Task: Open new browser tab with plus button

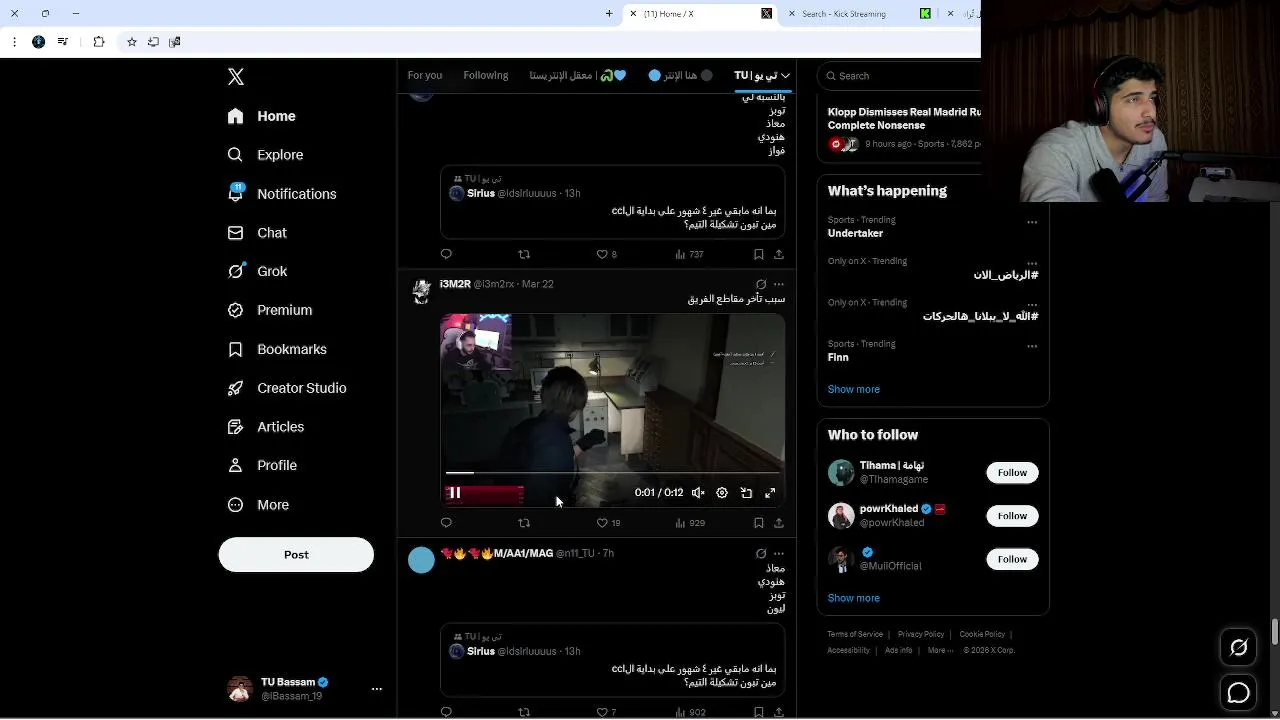Action: 609,14
